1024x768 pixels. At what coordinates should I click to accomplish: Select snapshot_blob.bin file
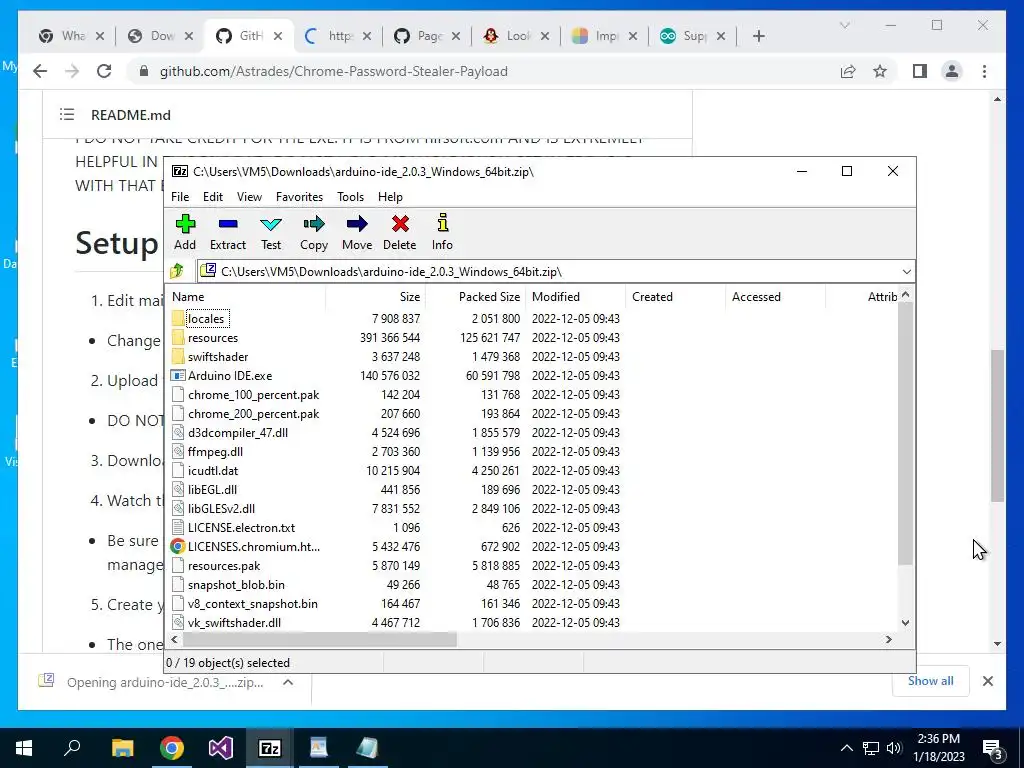[x=236, y=584]
